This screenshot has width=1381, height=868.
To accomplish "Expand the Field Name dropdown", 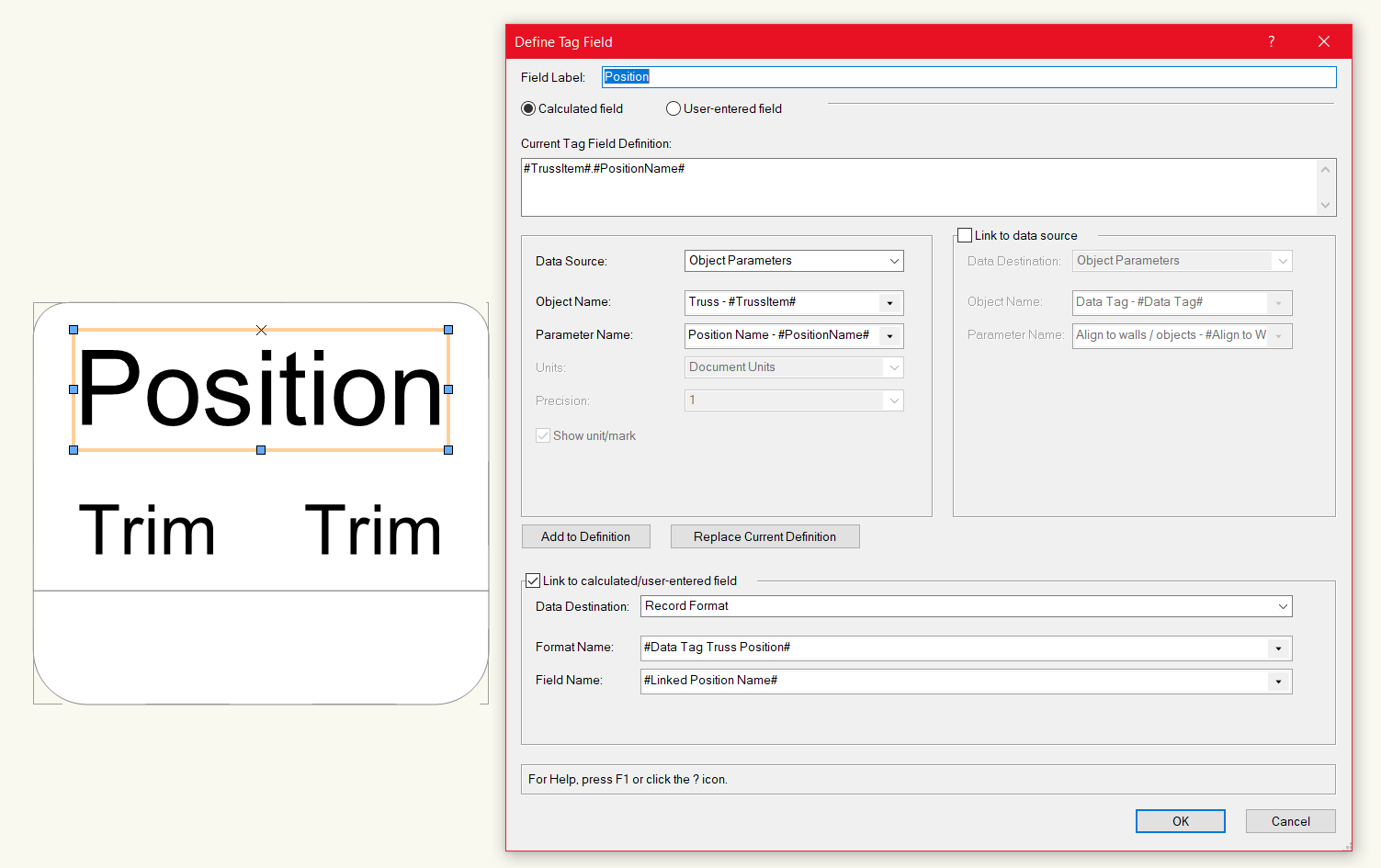I will [1277, 681].
